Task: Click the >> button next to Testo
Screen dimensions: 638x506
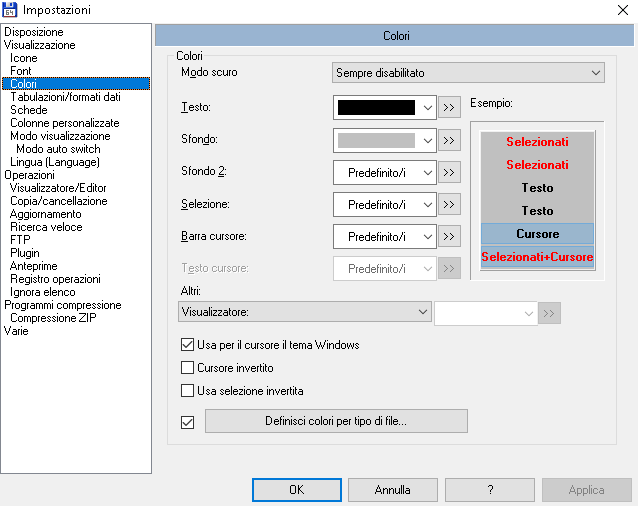Action: pyautogui.click(x=449, y=108)
